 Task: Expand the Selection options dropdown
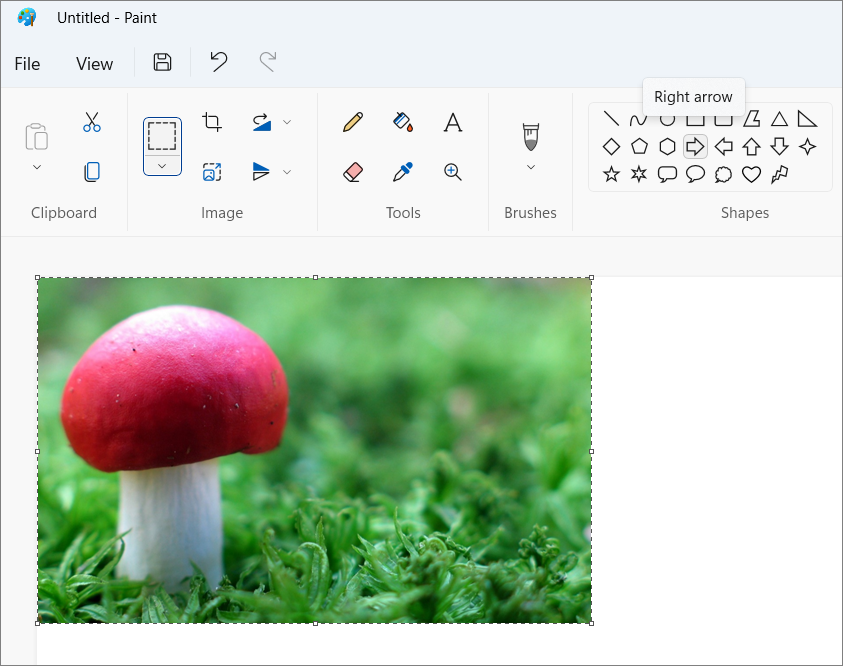[162, 166]
